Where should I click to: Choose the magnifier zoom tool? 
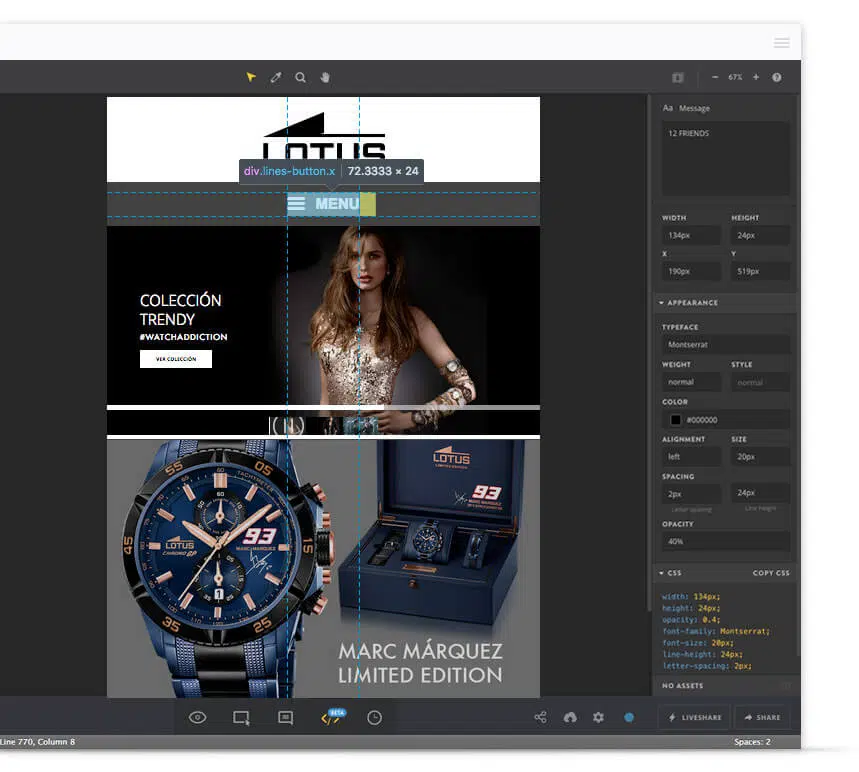(300, 77)
